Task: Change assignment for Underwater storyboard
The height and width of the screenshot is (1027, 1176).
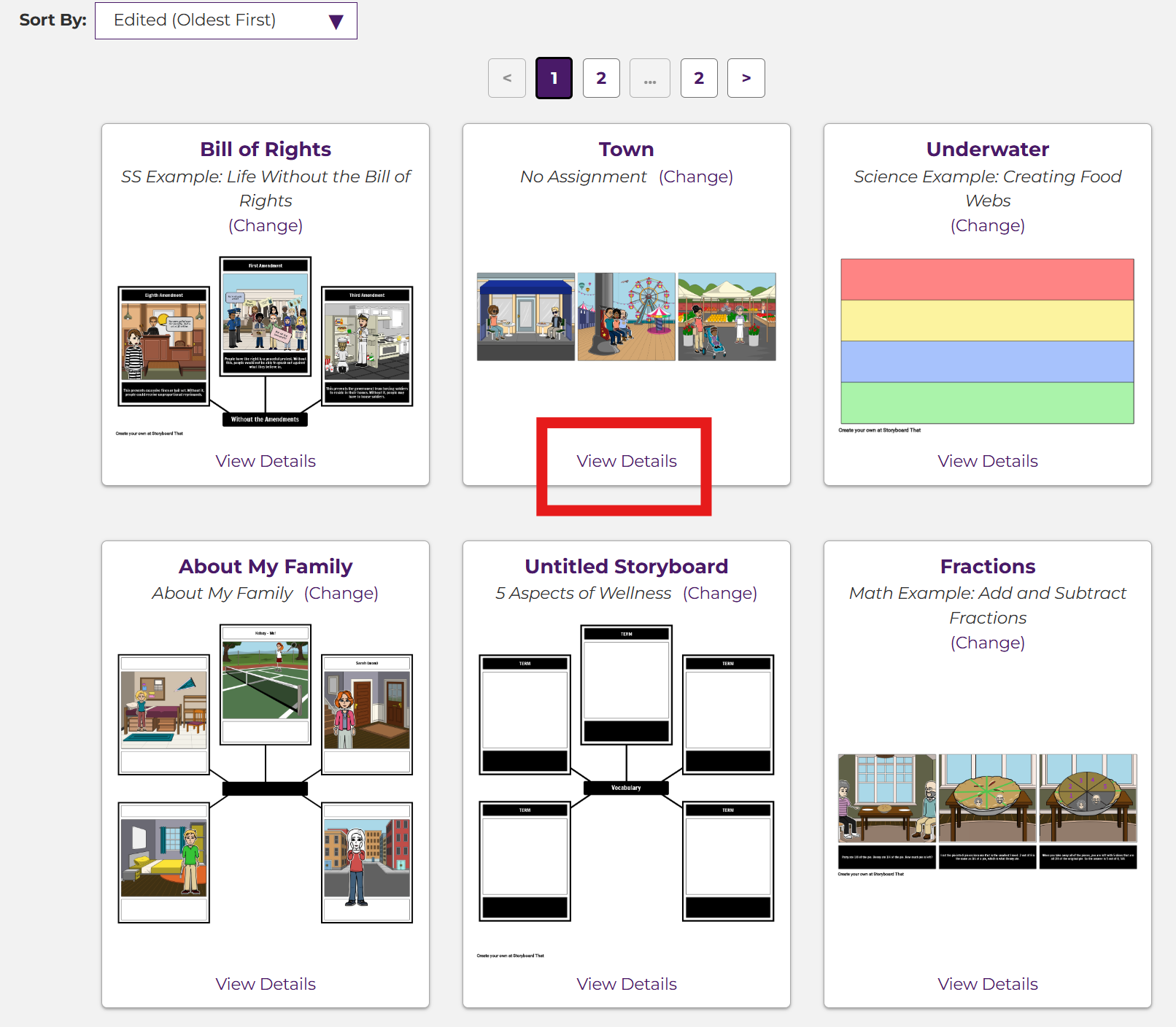Action: pyautogui.click(x=988, y=225)
